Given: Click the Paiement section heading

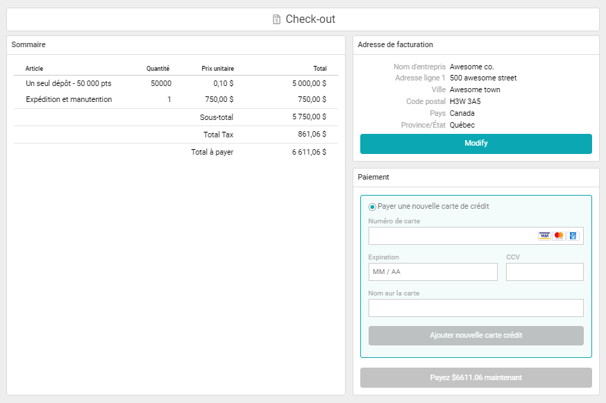Looking at the screenshot, I should [373, 177].
